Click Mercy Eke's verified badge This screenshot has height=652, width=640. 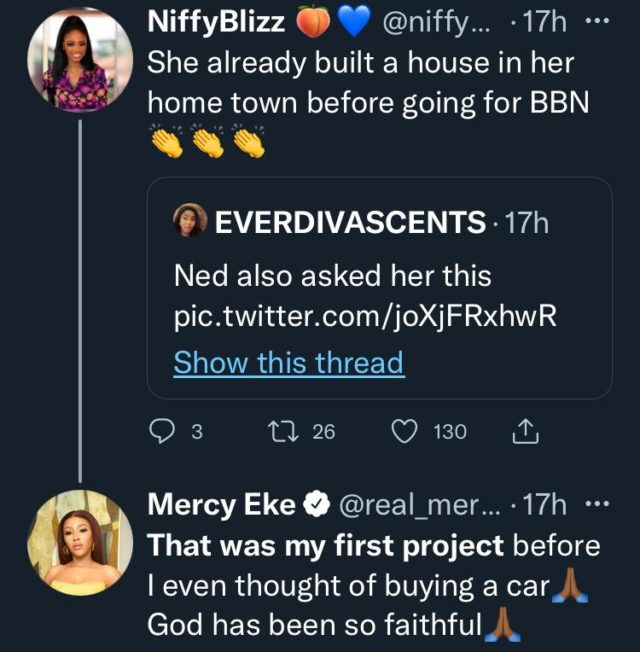pyautogui.click(x=316, y=506)
